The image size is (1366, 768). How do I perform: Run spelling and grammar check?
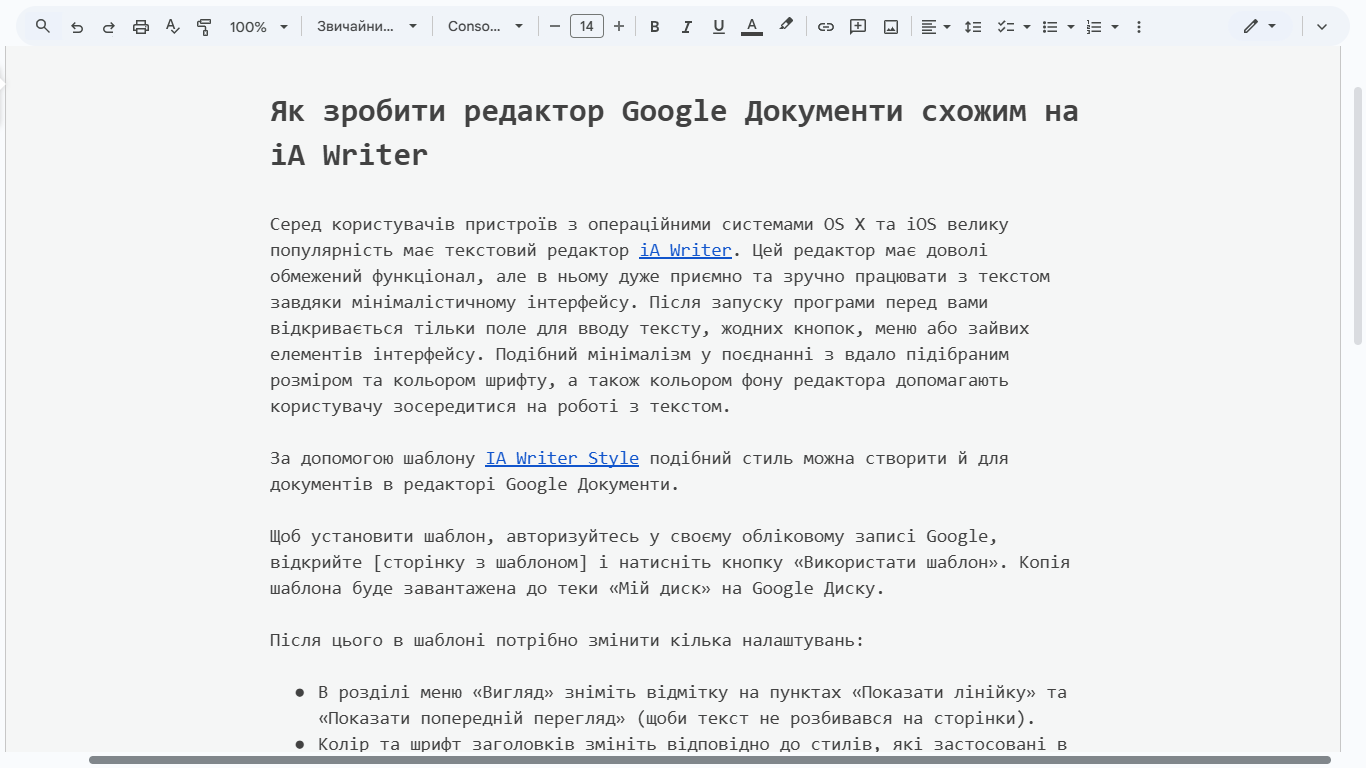pos(173,27)
